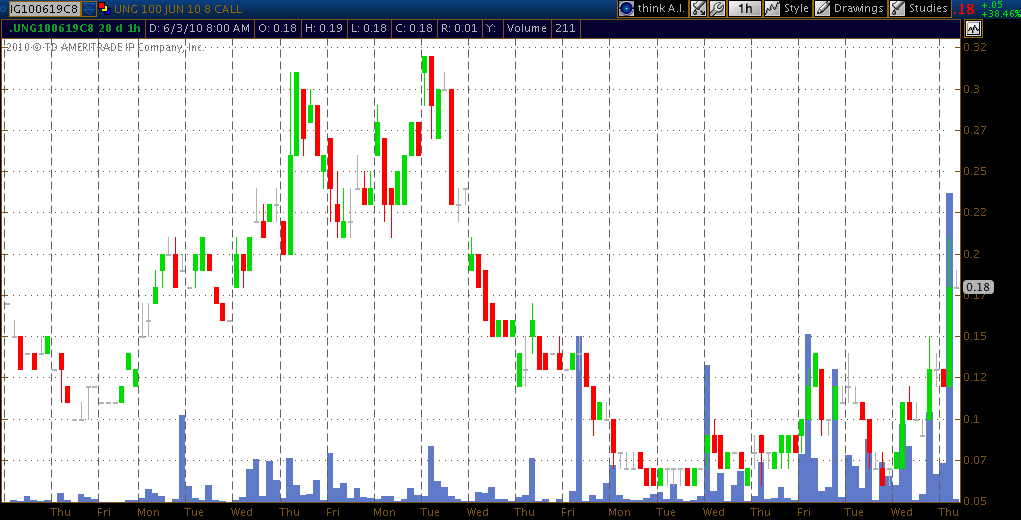Click the R: 0.01 range value

(x=459, y=29)
